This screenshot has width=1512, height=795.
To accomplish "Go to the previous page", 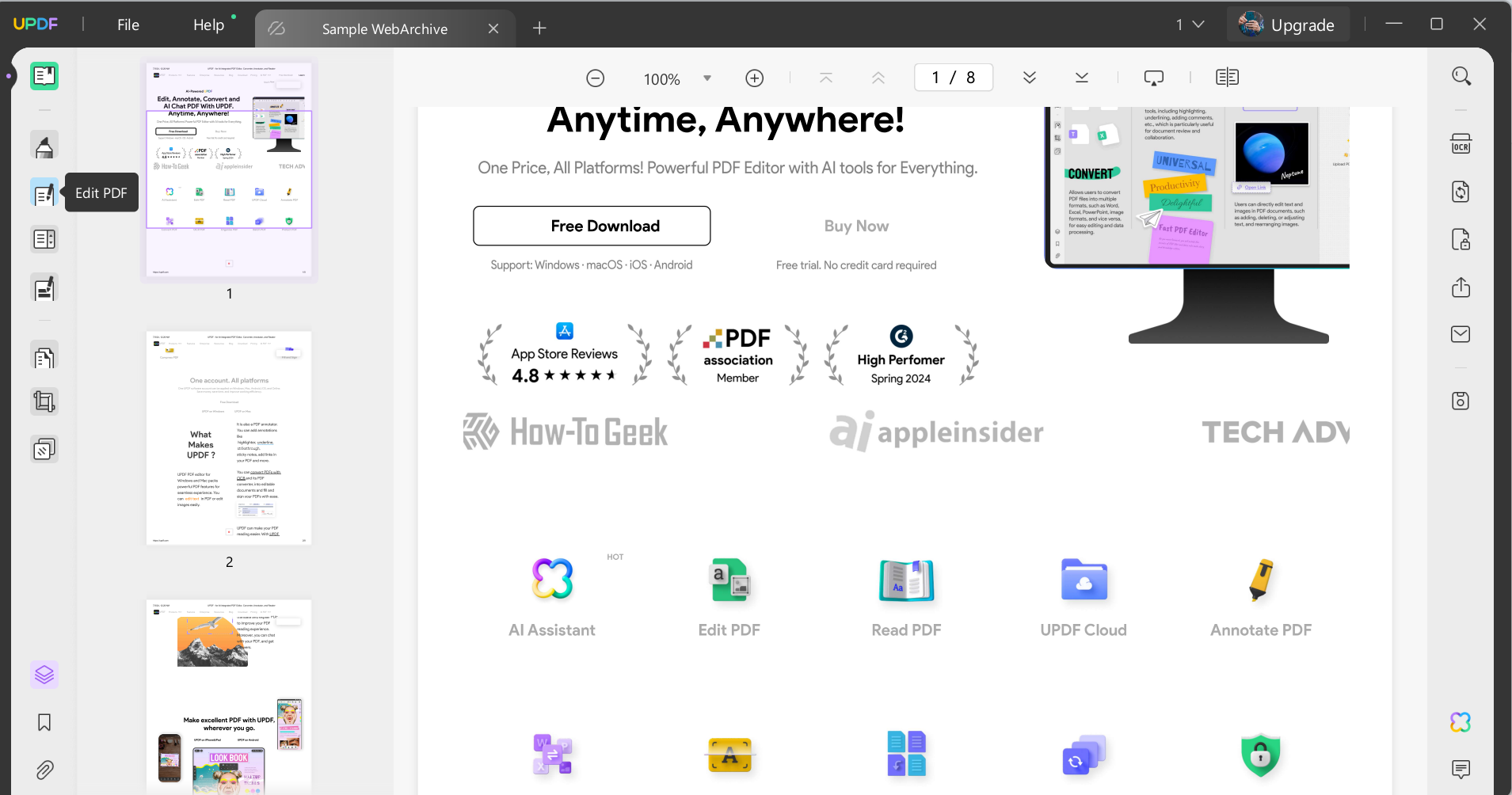I will 878,78.
